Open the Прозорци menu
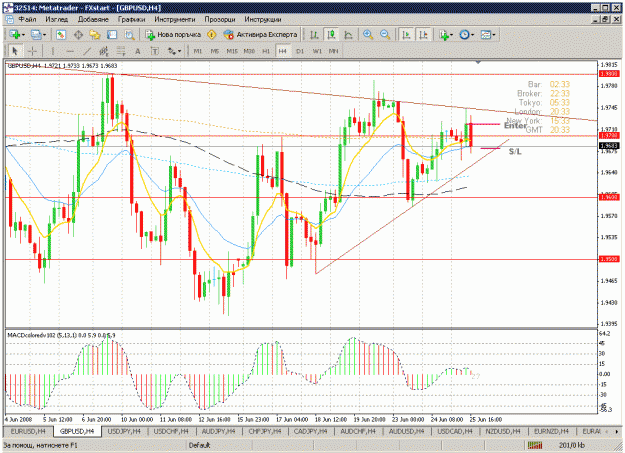This screenshot has height=453, width=625. pos(220,19)
